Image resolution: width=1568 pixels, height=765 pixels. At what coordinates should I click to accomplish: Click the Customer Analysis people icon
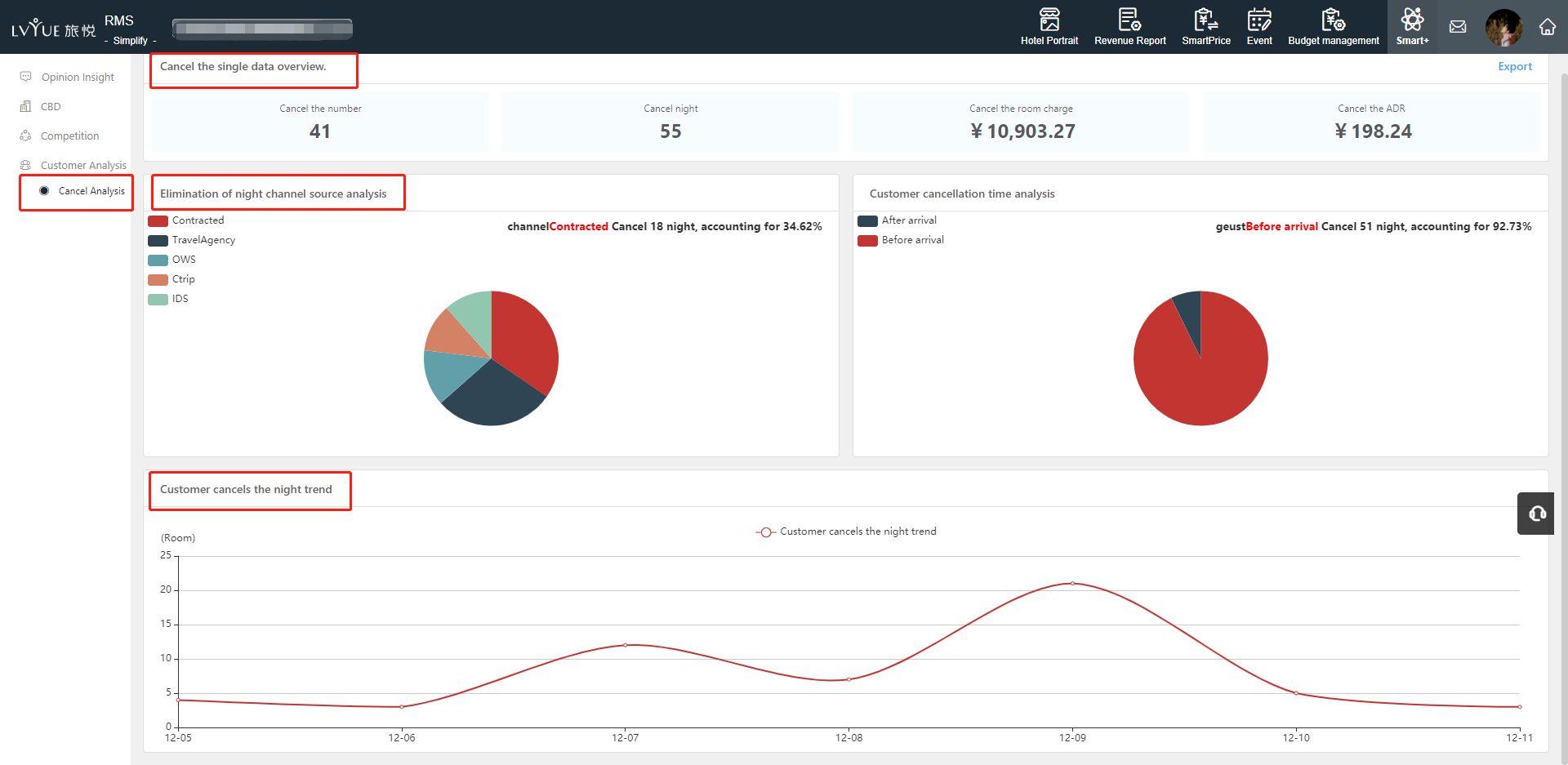25,165
